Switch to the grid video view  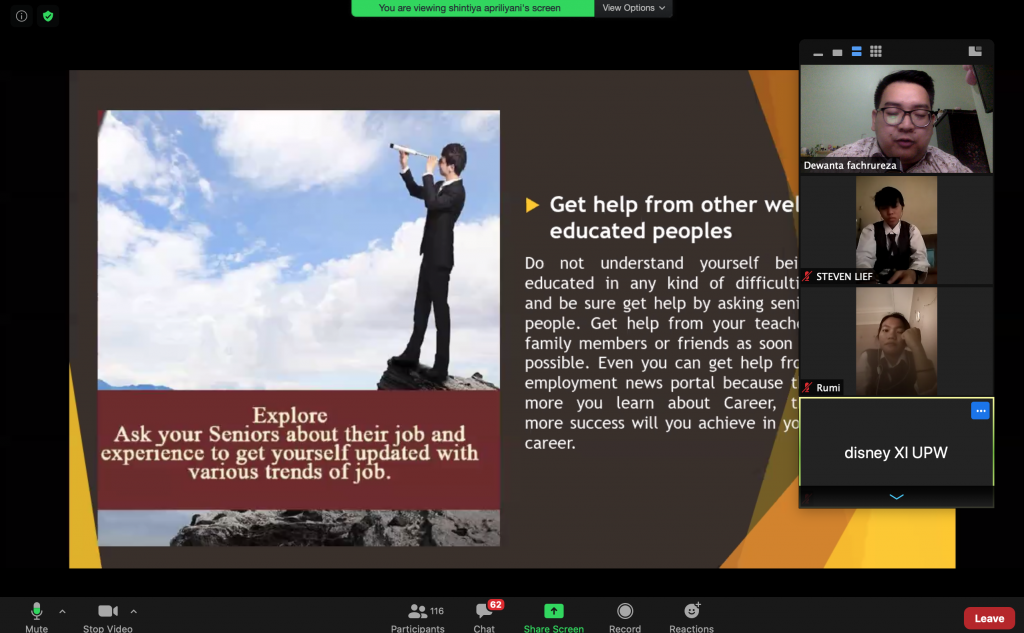tap(876, 52)
